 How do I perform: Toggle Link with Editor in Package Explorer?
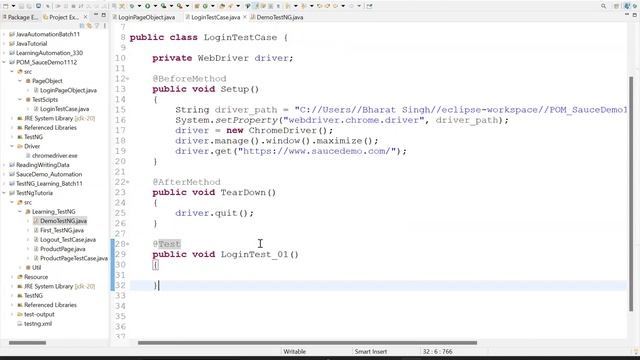pyautogui.click(x=89, y=26)
